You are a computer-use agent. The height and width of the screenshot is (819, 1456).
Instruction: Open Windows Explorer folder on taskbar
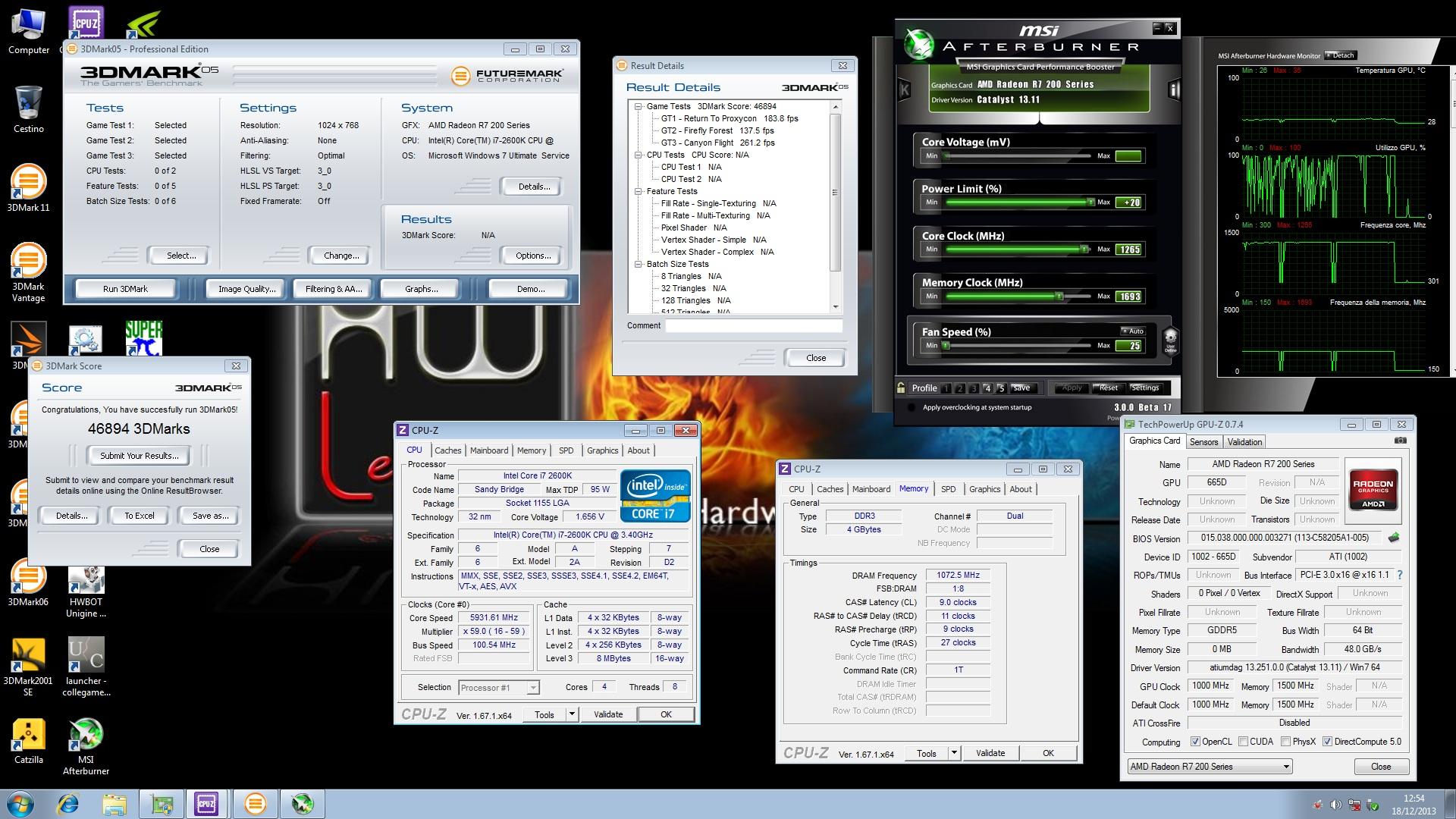click(115, 803)
